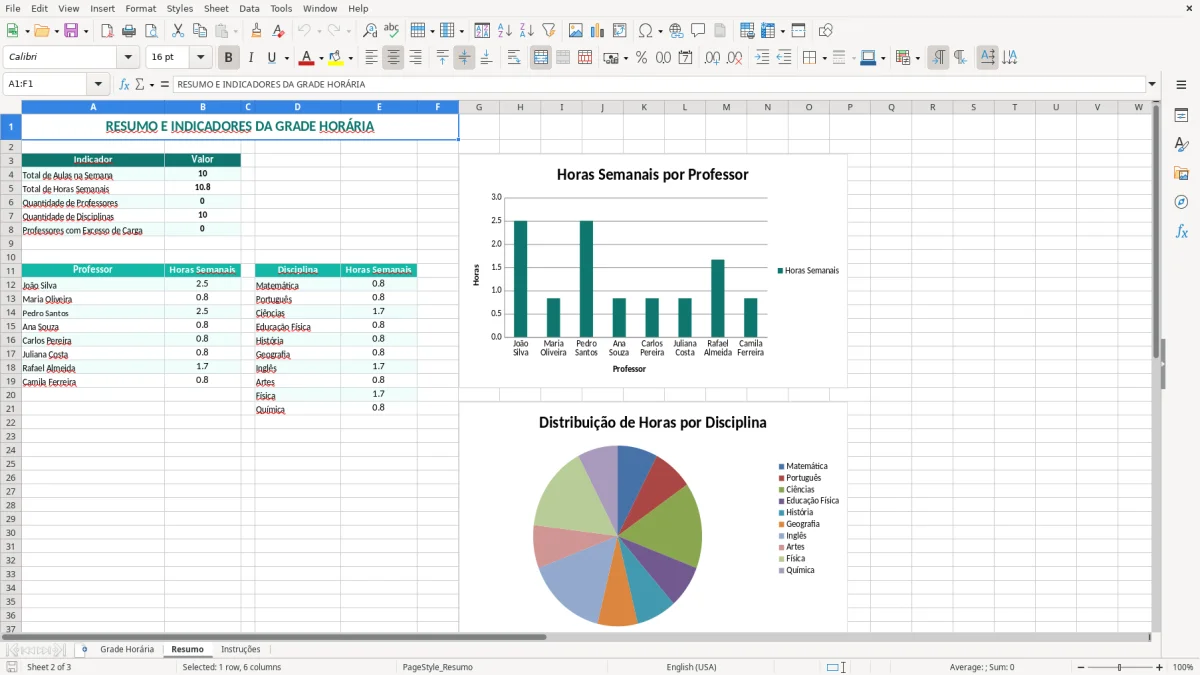Cut the selection with scissors icon
Screen dimensions: 1200x675
(x=178, y=31)
